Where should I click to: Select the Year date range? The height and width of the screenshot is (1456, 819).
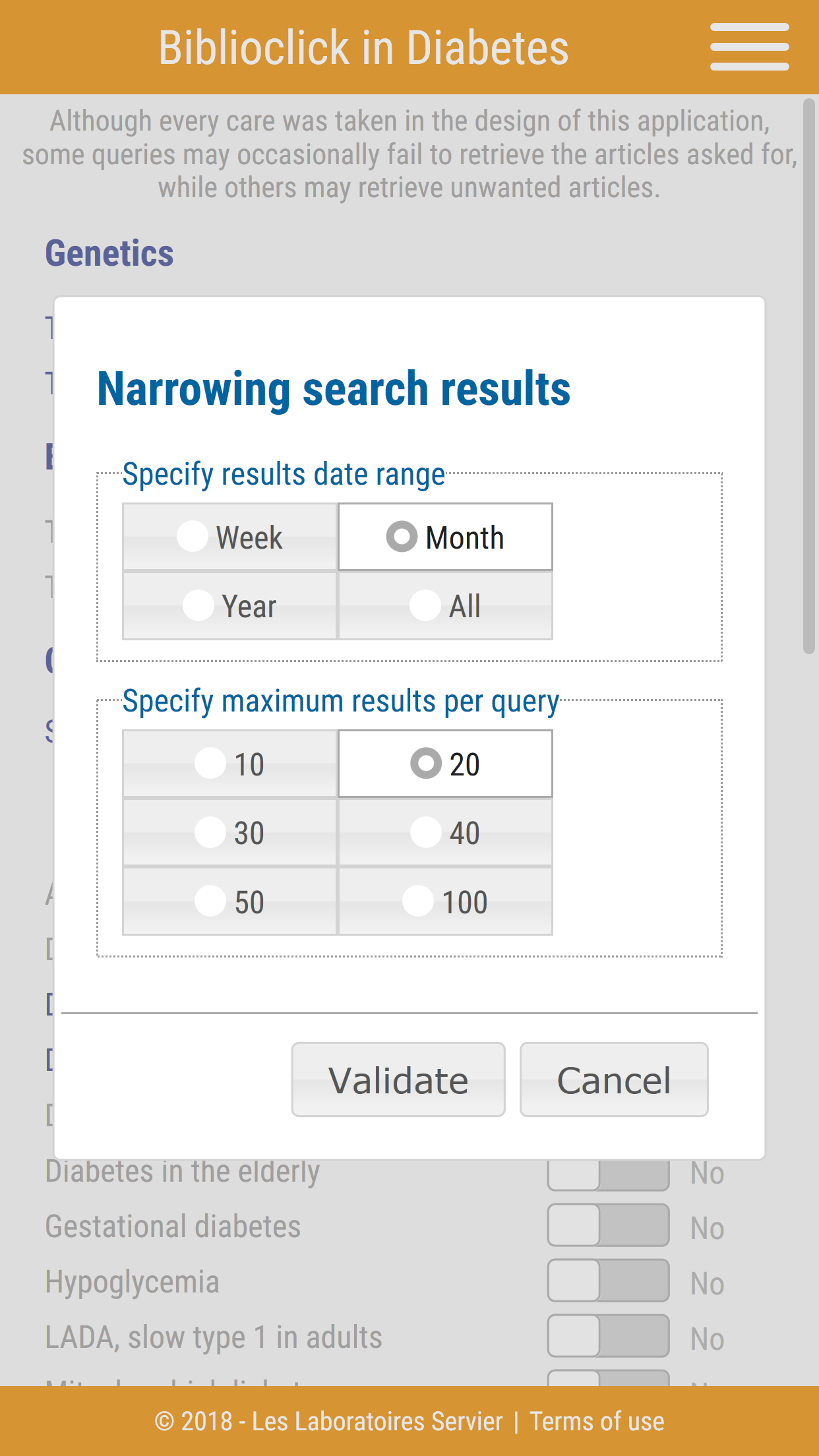pos(229,605)
